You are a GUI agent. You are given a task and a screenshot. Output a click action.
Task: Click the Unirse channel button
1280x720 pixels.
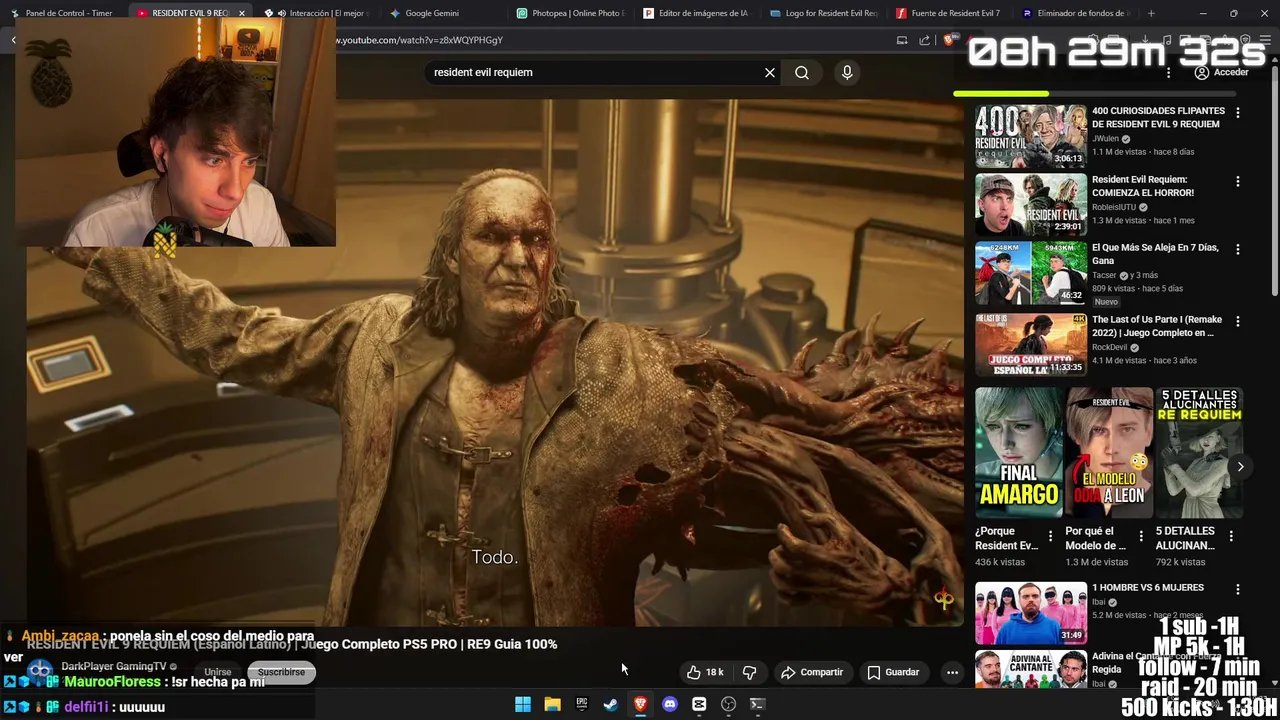click(218, 672)
